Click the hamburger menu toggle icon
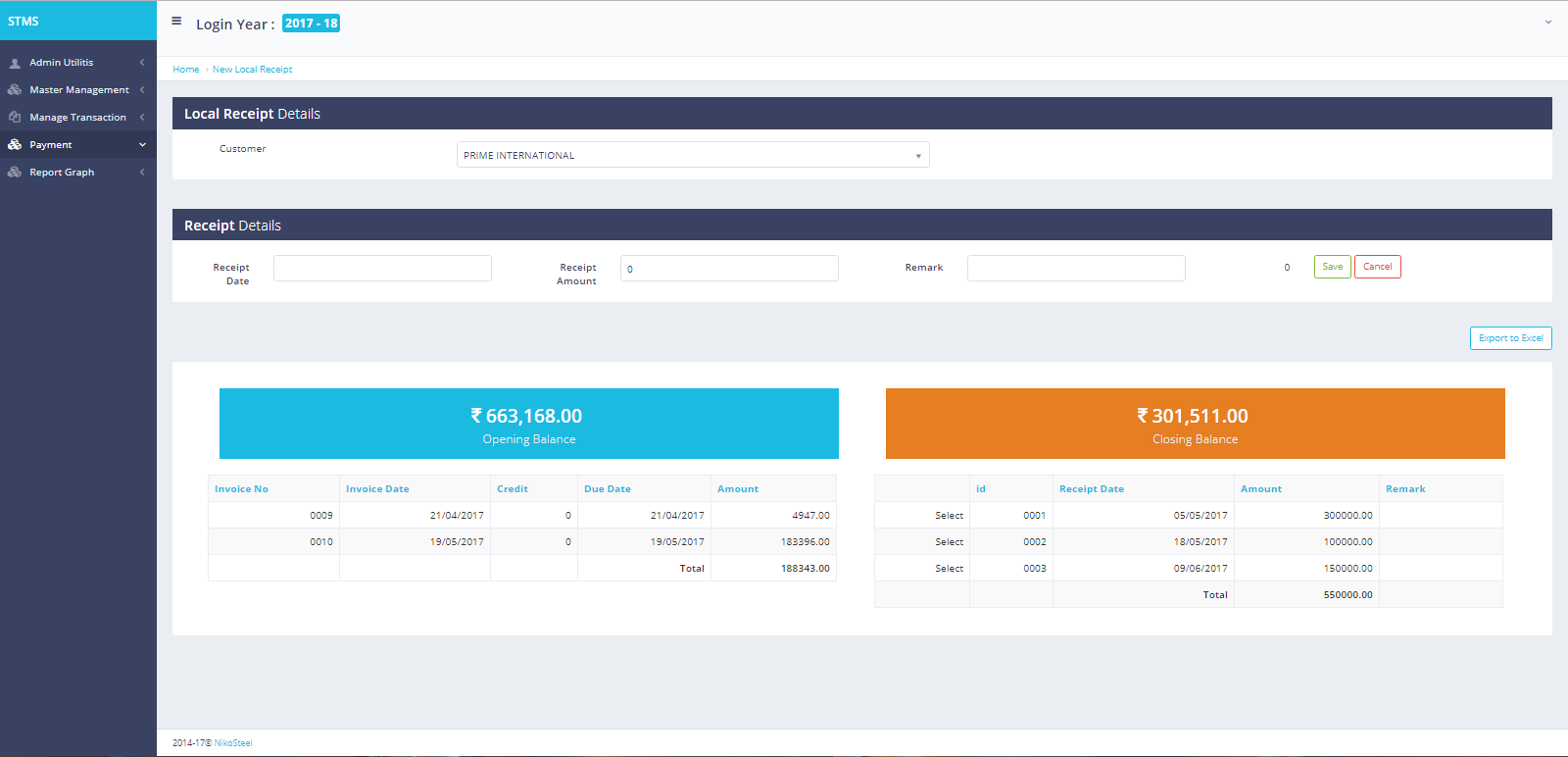The image size is (1568, 757). click(x=176, y=21)
